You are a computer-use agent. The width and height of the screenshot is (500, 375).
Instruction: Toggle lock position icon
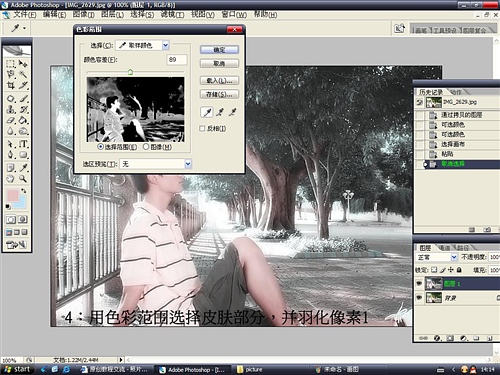(x=451, y=270)
